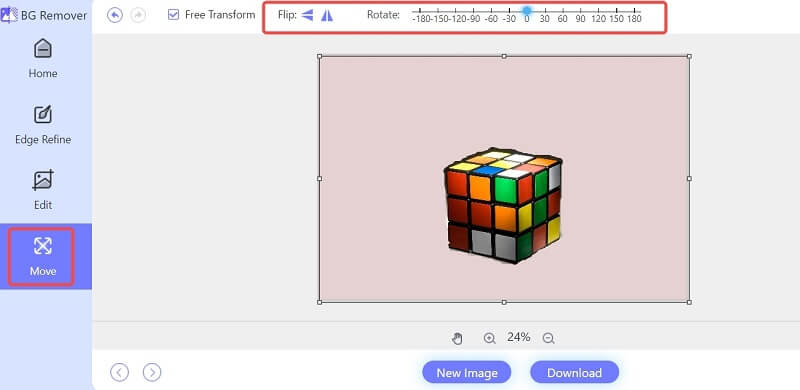Uncheck the Free Transform checkbox
This screenshot has height=390, width=800.
pos(173,15)
